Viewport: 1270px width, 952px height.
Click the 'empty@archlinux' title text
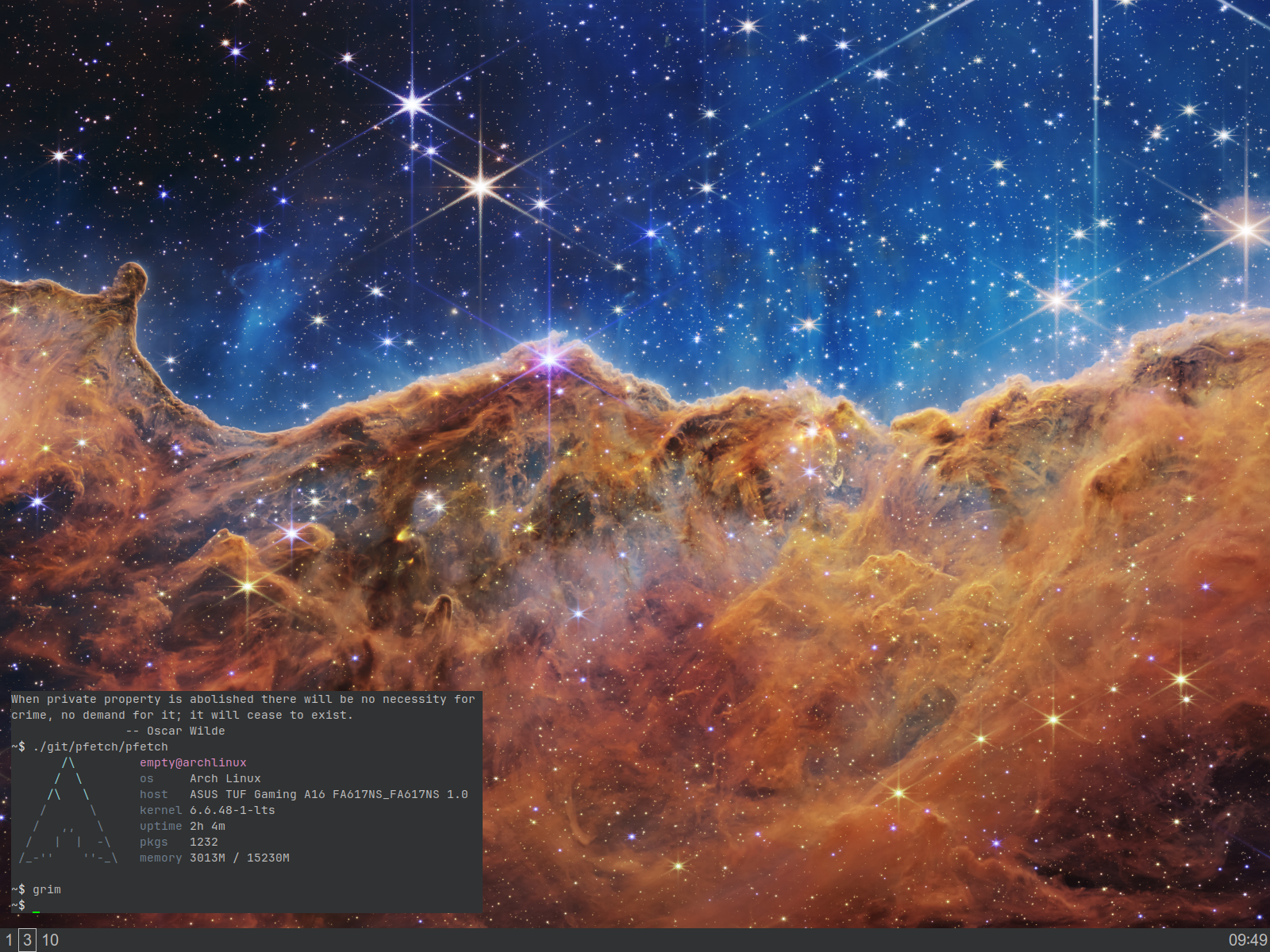tap(193, 763)
